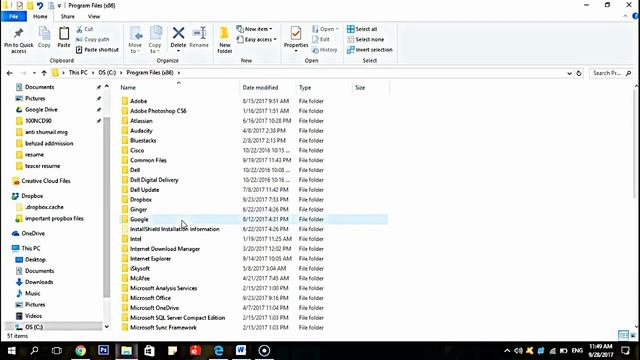Click navigation pane scroll down arrow
Screen dimensions: 640x360
tap(107, 327)
